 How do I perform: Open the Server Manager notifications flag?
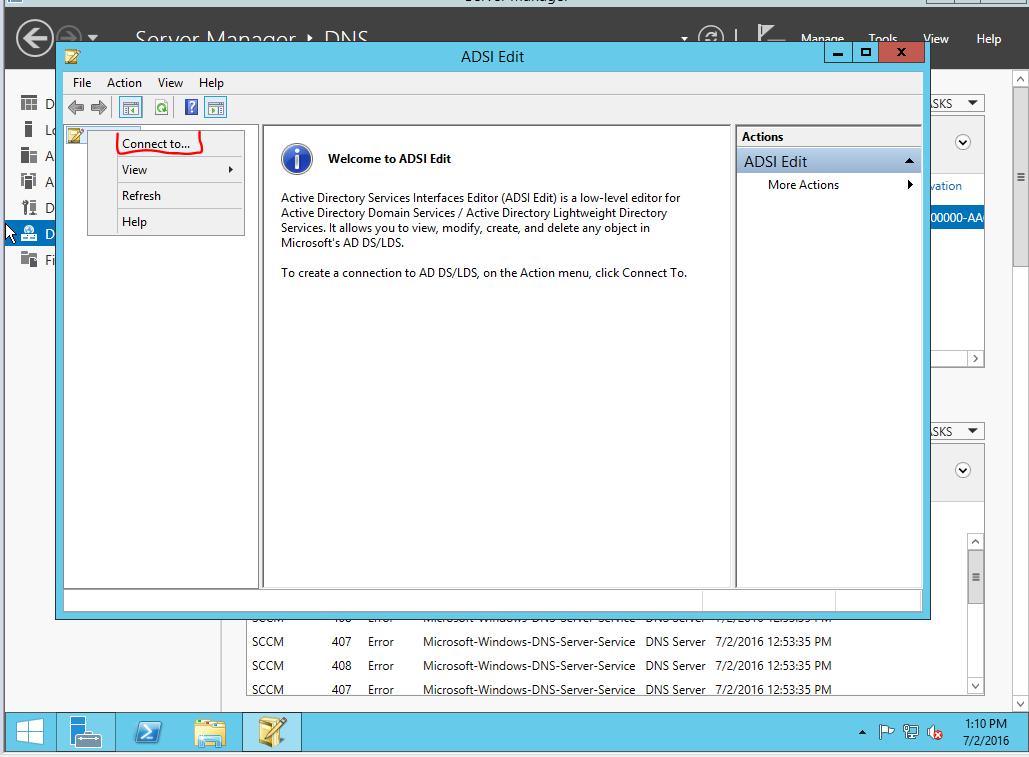tap(769, 34)
